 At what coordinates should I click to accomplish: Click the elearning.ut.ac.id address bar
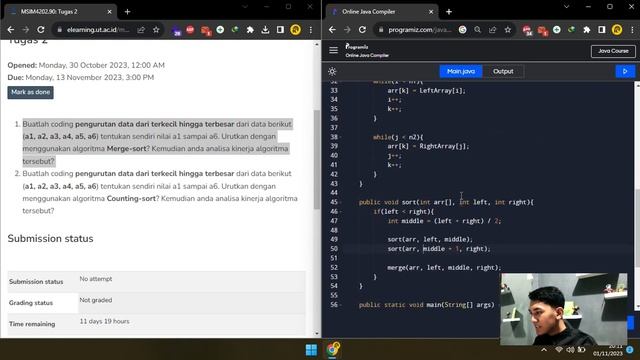coord(98,30)
